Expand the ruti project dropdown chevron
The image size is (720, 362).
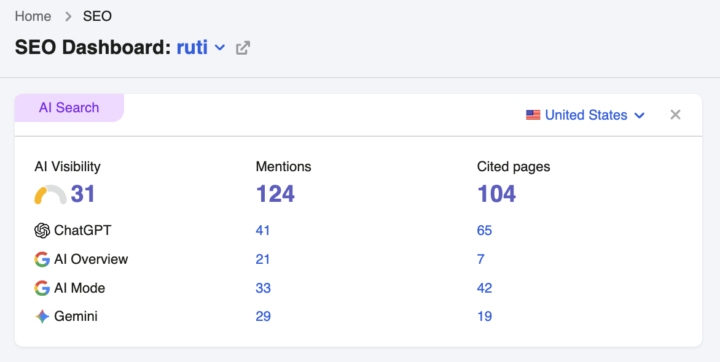point(220,47)
